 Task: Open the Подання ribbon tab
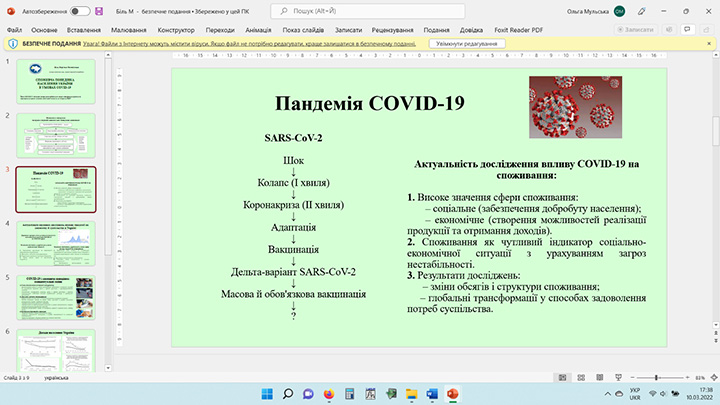tap(436, 30)
